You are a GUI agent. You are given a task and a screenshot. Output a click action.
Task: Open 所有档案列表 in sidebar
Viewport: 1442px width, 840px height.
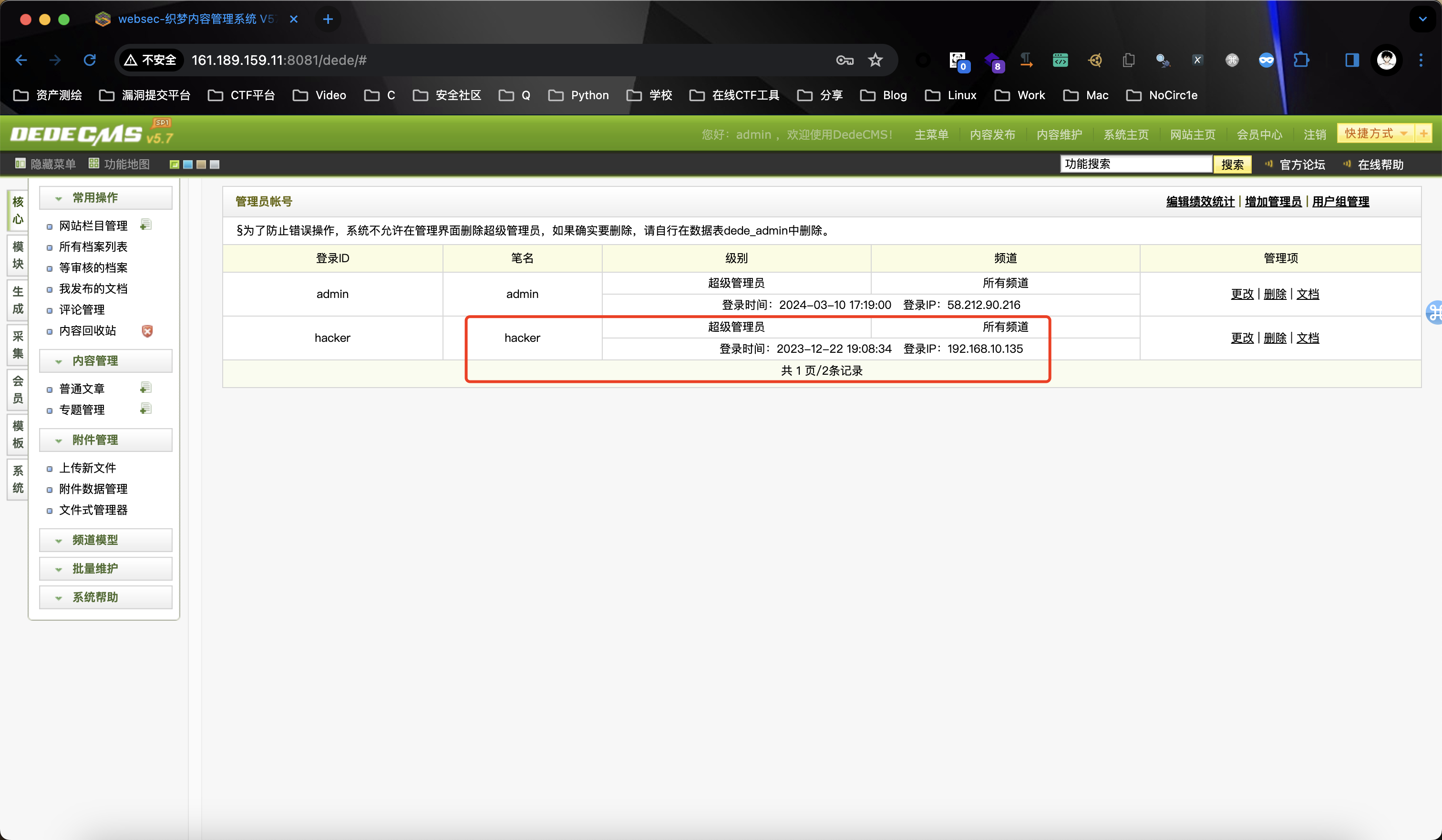pos(93,246)
